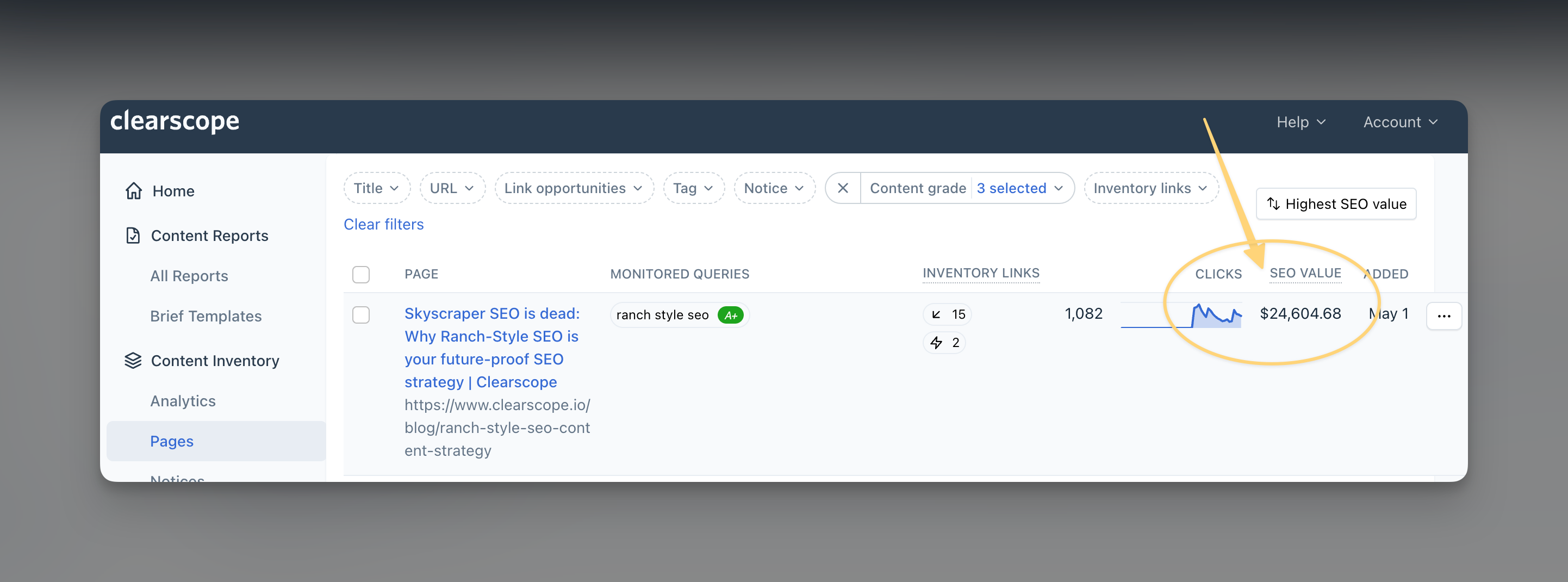The image size is (1568, 582).
Task: Click the lightning link opportunities badge showing 2
Action: [x=944, y=343]
